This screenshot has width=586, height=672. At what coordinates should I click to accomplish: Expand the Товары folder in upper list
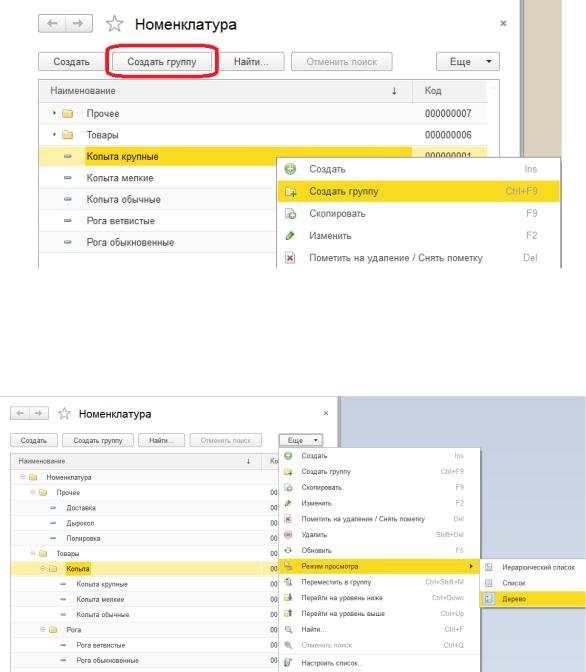tap(54, 135)
